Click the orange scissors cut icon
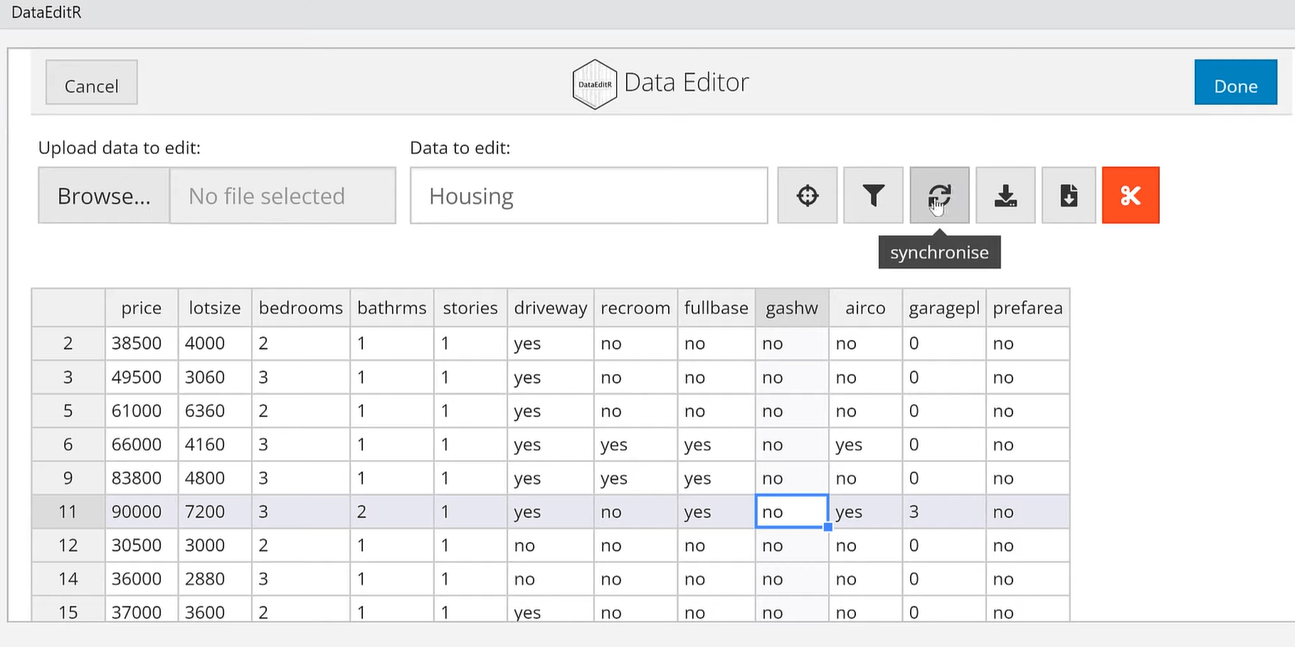The width and height of the screenshot is (1295, 647). pos(1131,195)
